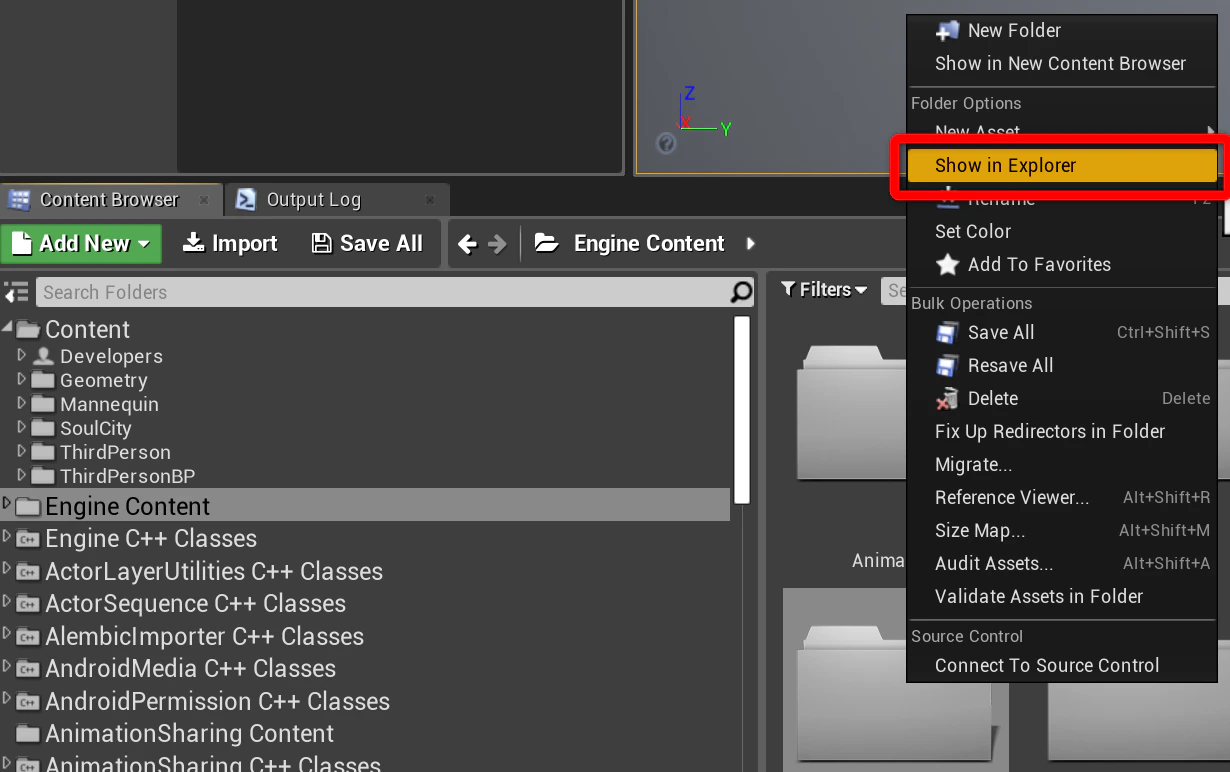Select Fix Up Redirectors in Folder
Viewport: 1230px width, 772px height.
tap(1050, 431)
